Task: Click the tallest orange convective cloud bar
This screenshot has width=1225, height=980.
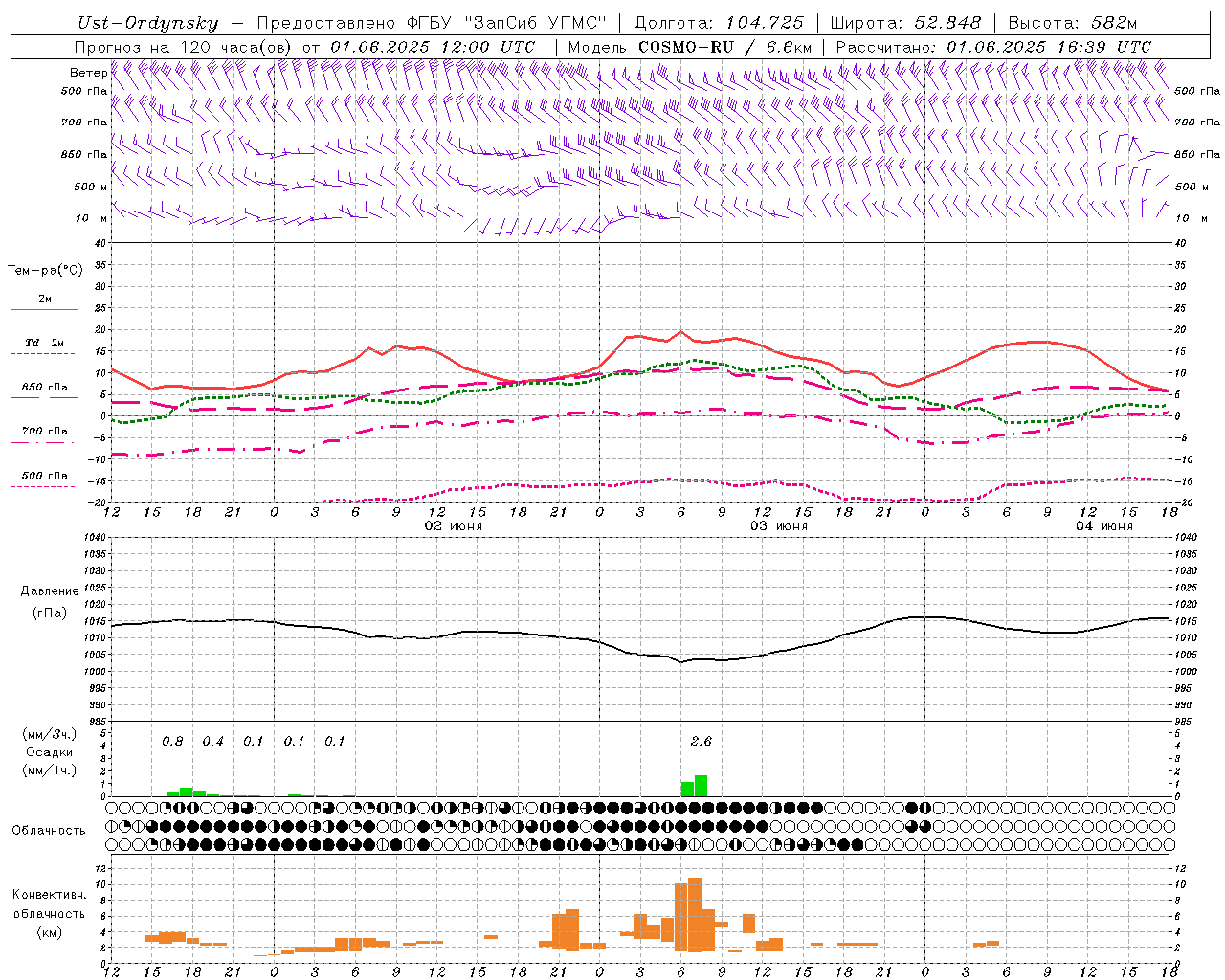Action: [x=695, y=914]
